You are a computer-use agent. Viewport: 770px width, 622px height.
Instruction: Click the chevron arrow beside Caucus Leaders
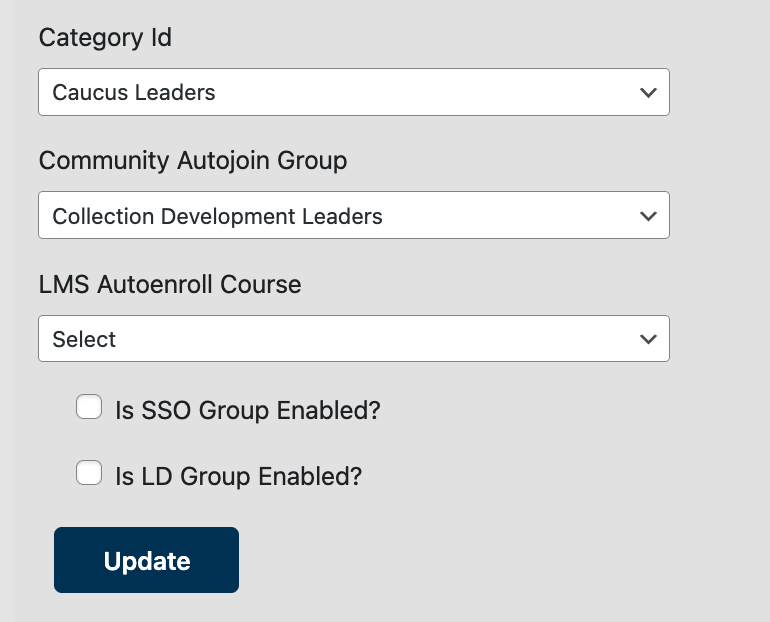coord(648,92)
